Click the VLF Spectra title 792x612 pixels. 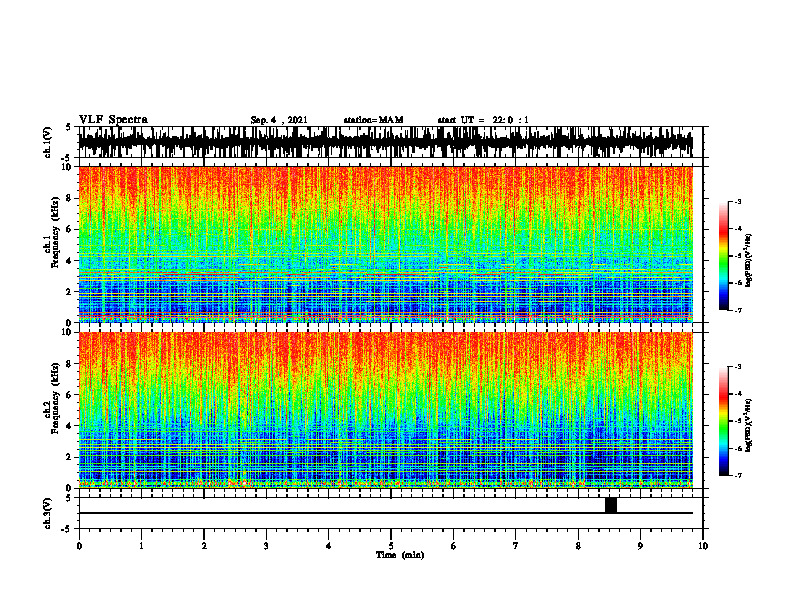113,120
